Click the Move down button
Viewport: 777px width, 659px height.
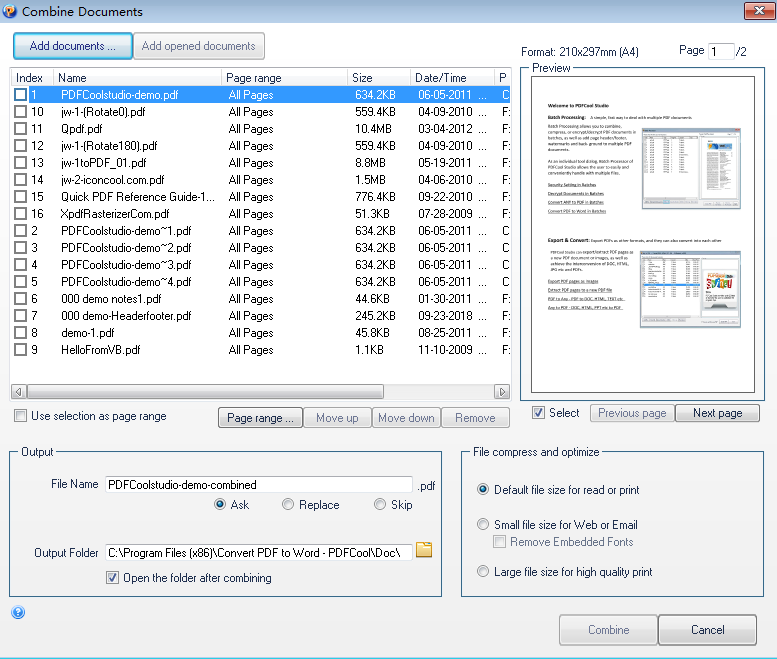tap(406, 418)
